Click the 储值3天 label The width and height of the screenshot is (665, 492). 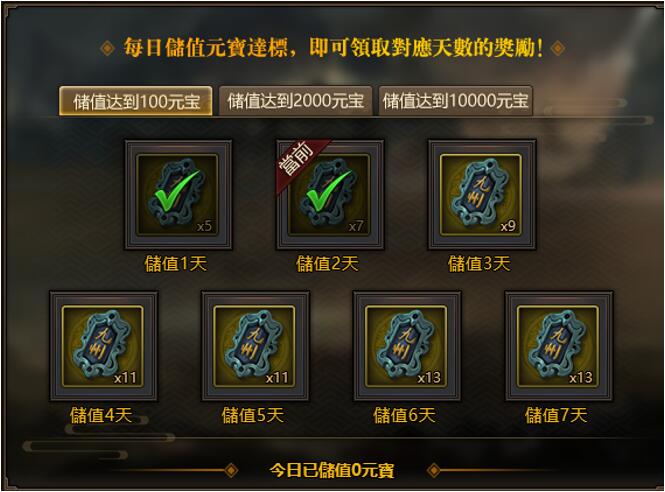(x=479, y=264)
